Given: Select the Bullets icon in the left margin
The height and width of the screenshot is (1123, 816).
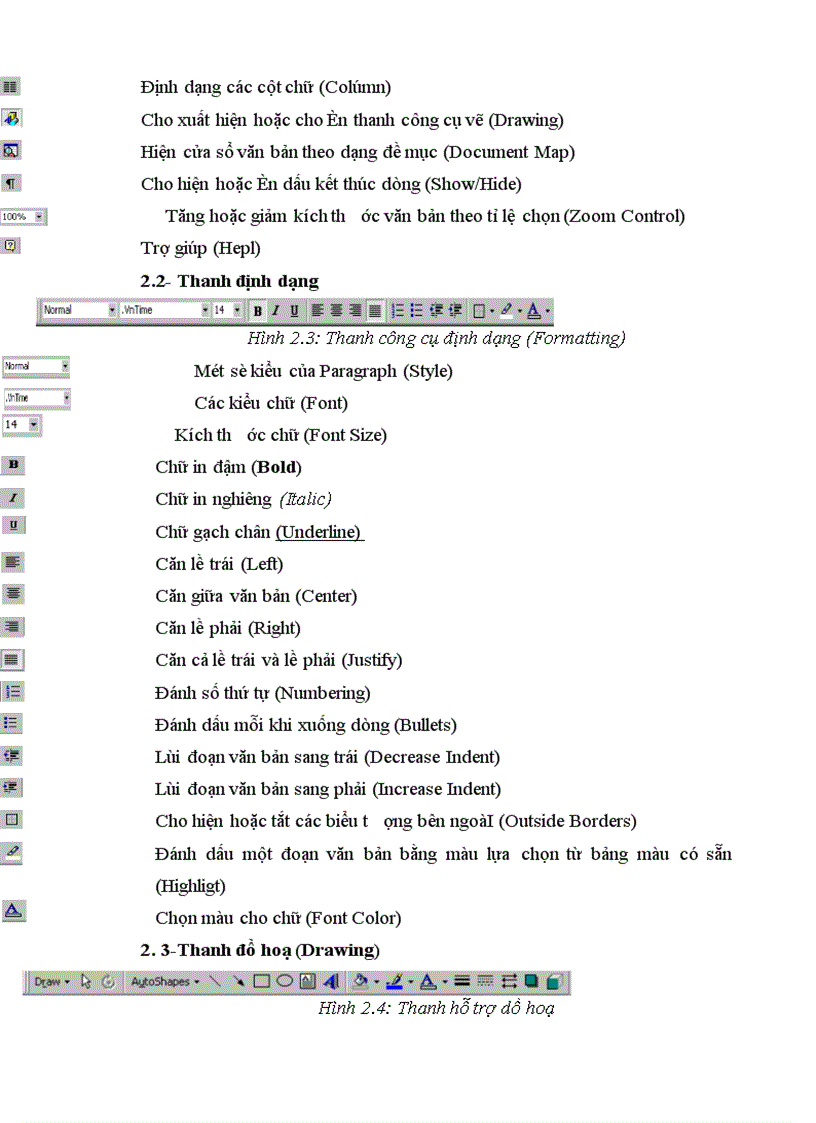Looking at the screenshot, I should (11, 723).
